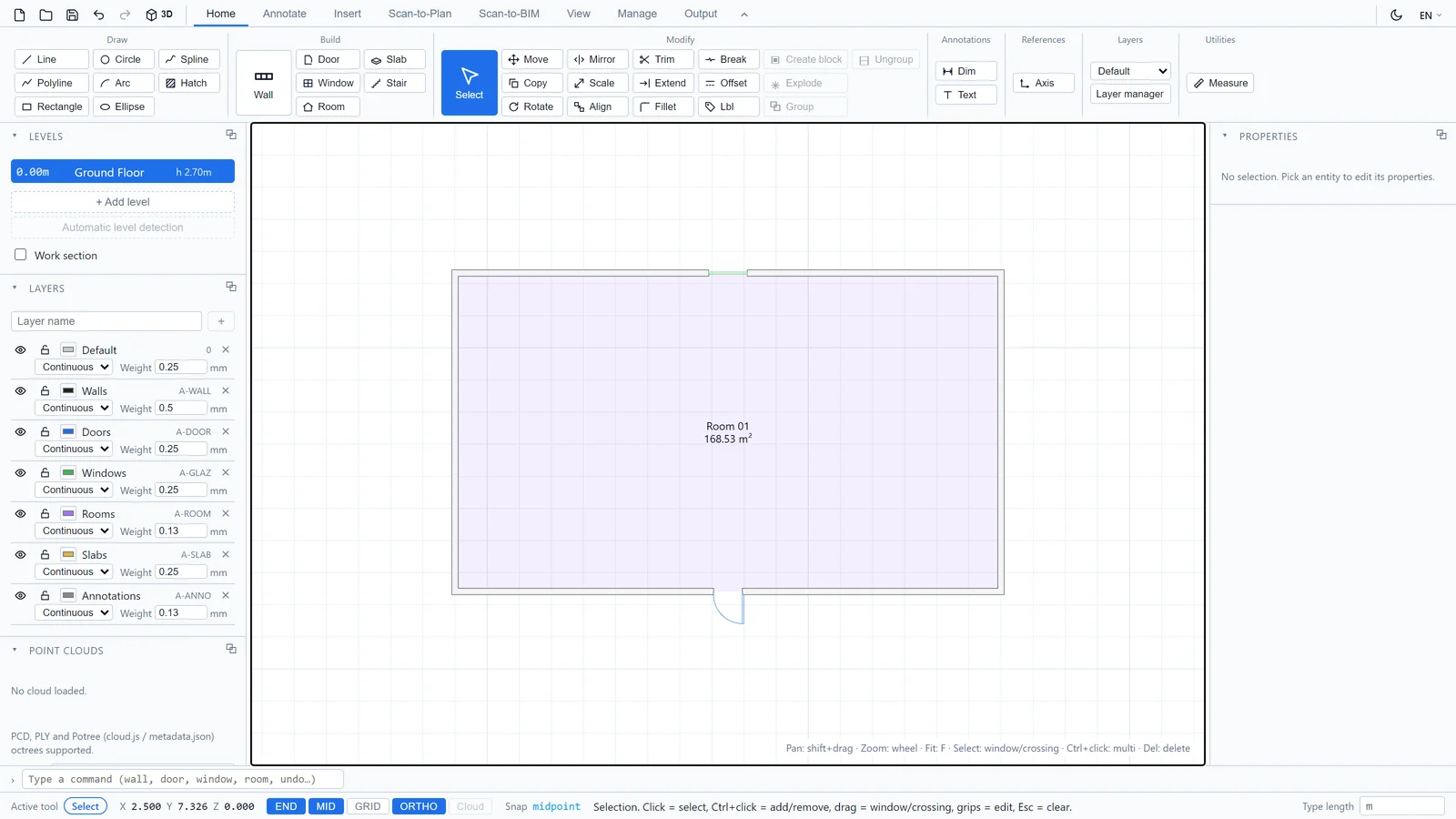Screen dimensions: 1456x819
Task: Select the Rectangle draw tool
Action: coord(52,106)
